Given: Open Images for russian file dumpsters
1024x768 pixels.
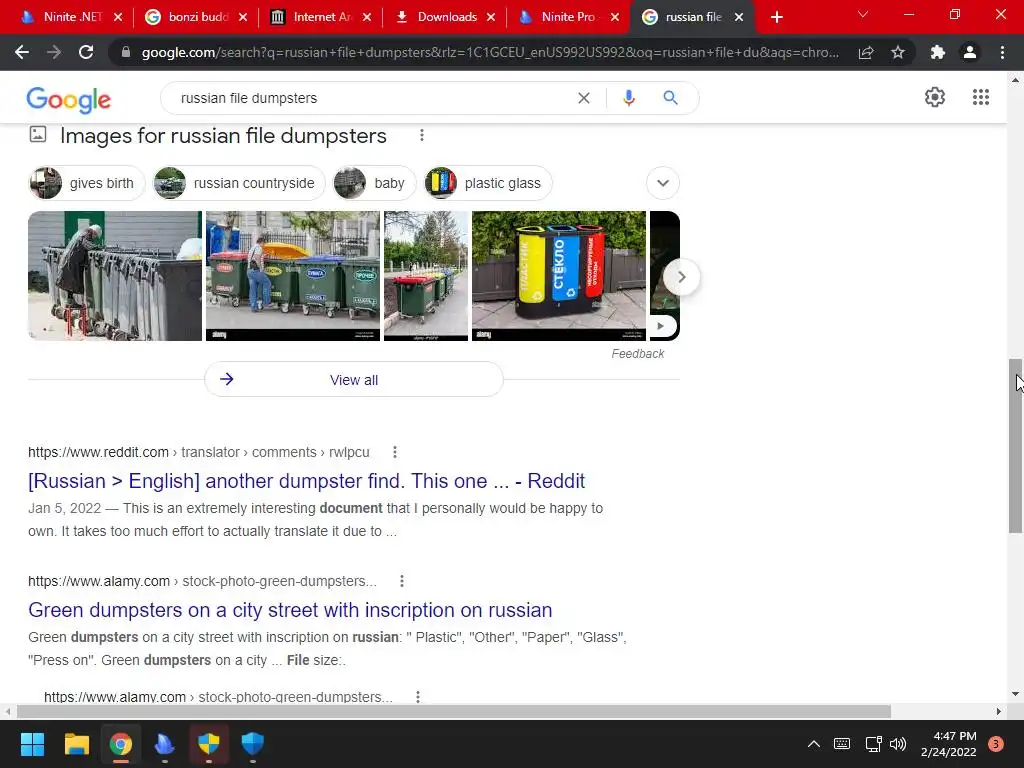Looking at the screenshot, I should click(223, 136).
